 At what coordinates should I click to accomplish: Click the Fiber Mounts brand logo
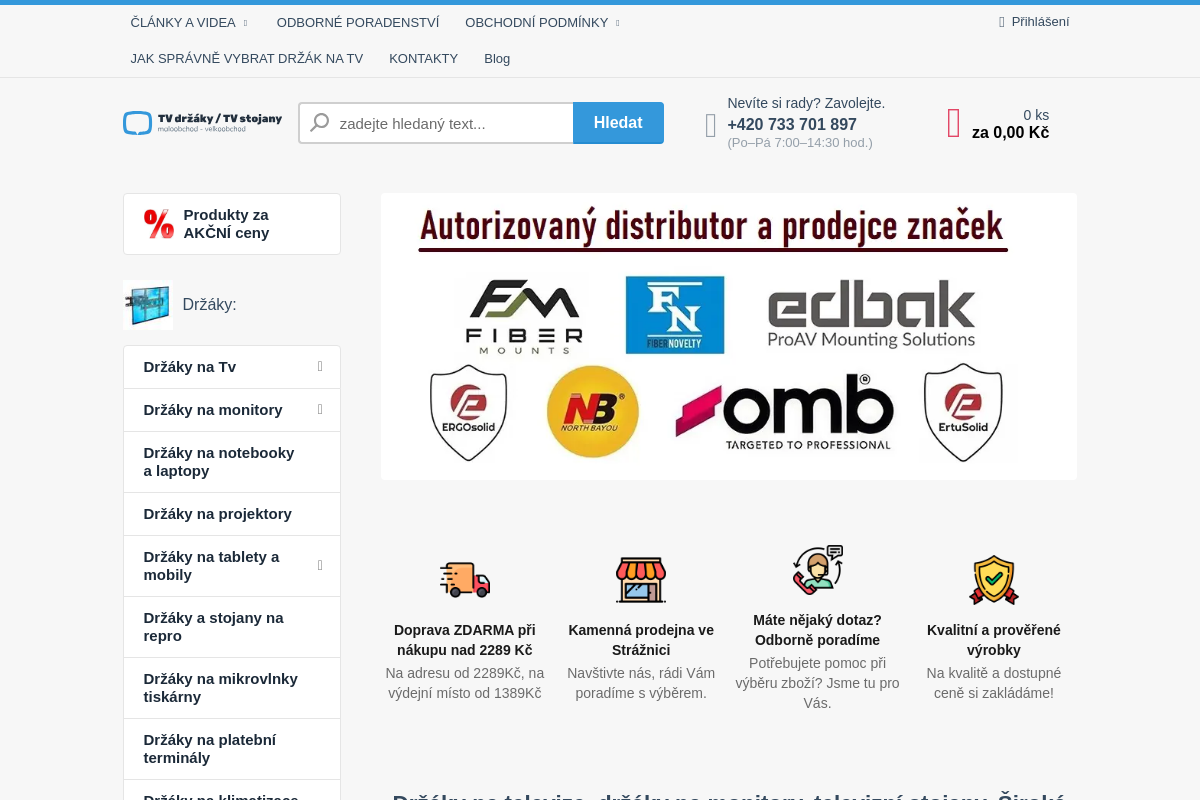(x=524, y=316)
